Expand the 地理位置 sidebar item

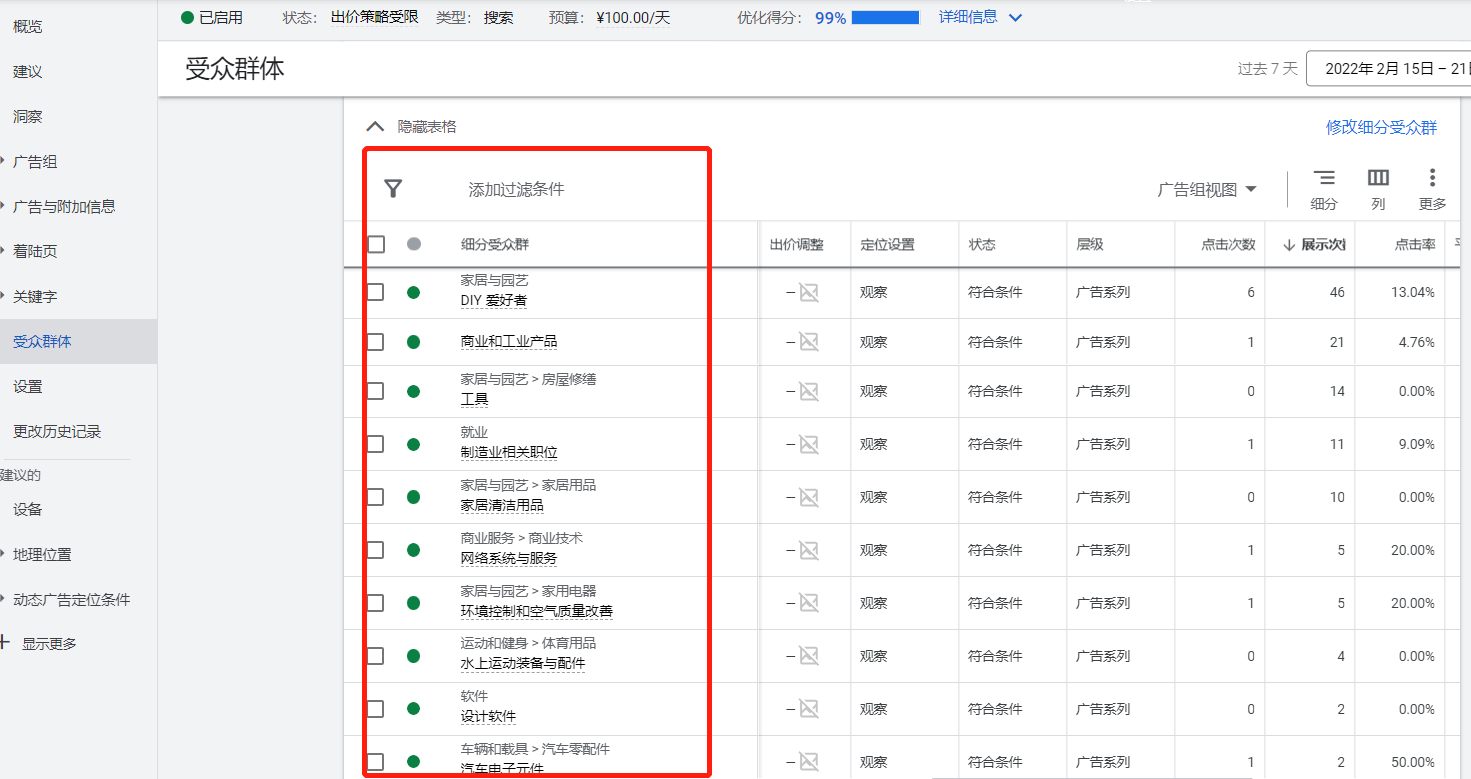[4, 553]
